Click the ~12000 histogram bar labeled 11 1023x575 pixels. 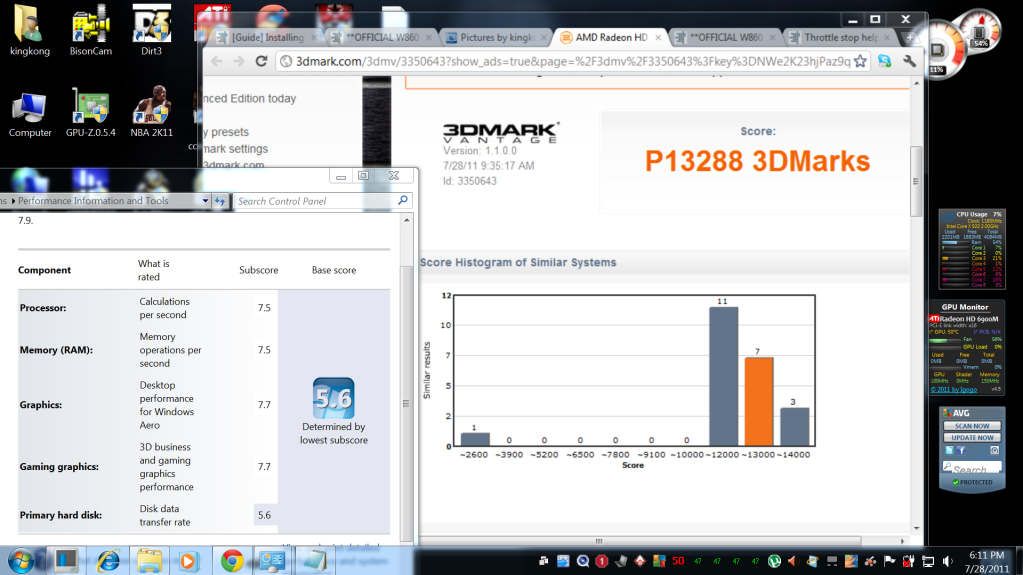point(724,377)
